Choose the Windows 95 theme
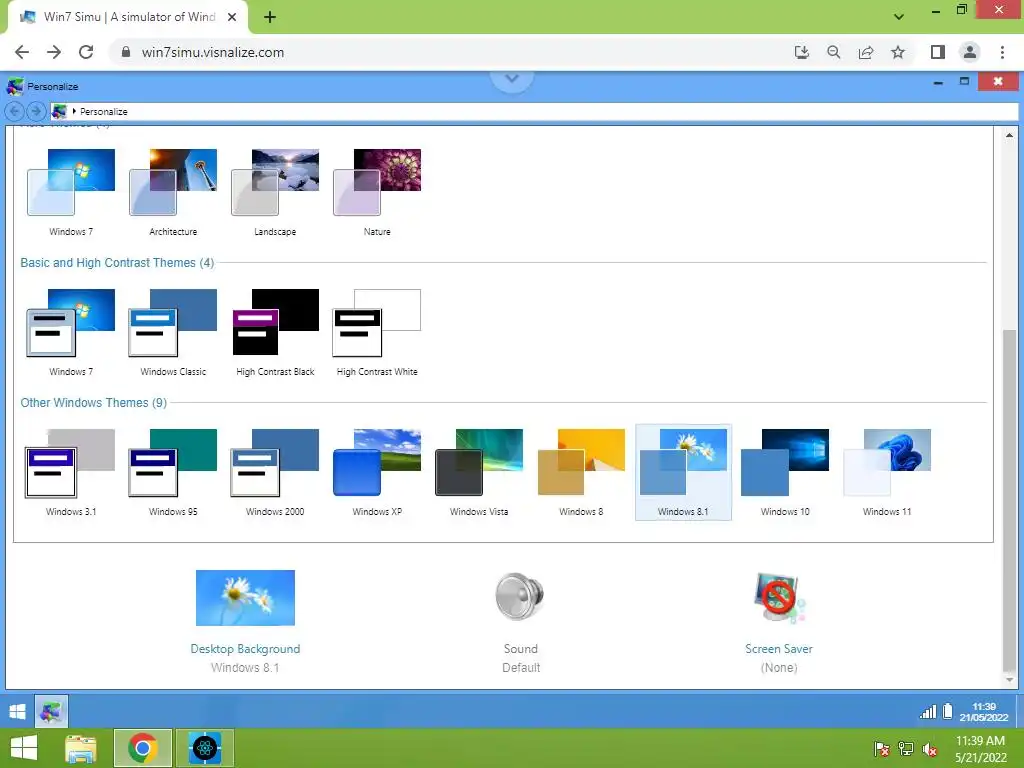 173,472
